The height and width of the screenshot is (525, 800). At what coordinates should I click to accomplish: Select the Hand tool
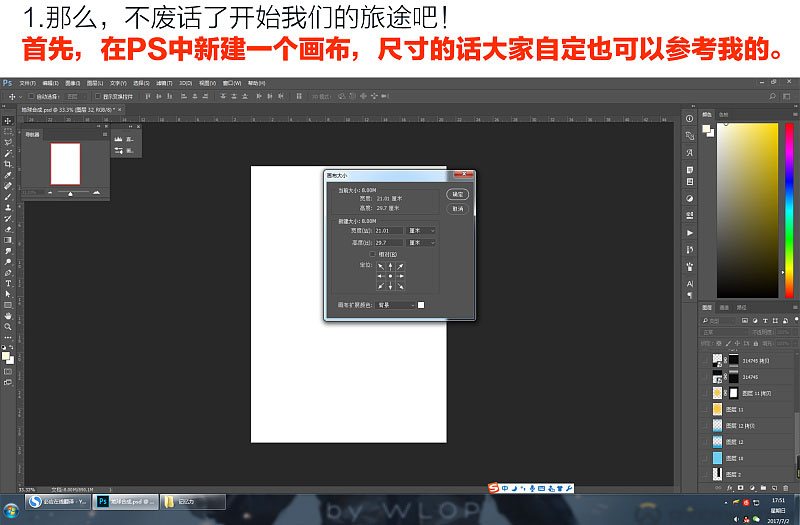(x=8, y=316)
